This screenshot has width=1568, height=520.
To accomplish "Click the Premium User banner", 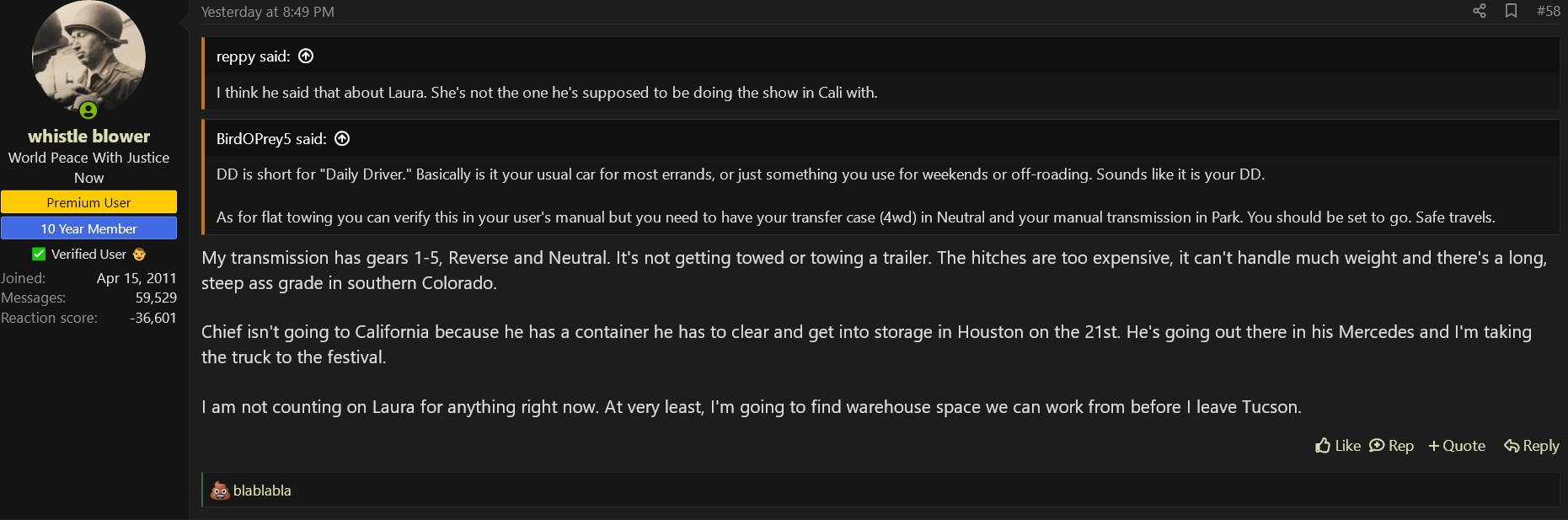I will coord(88,202).
